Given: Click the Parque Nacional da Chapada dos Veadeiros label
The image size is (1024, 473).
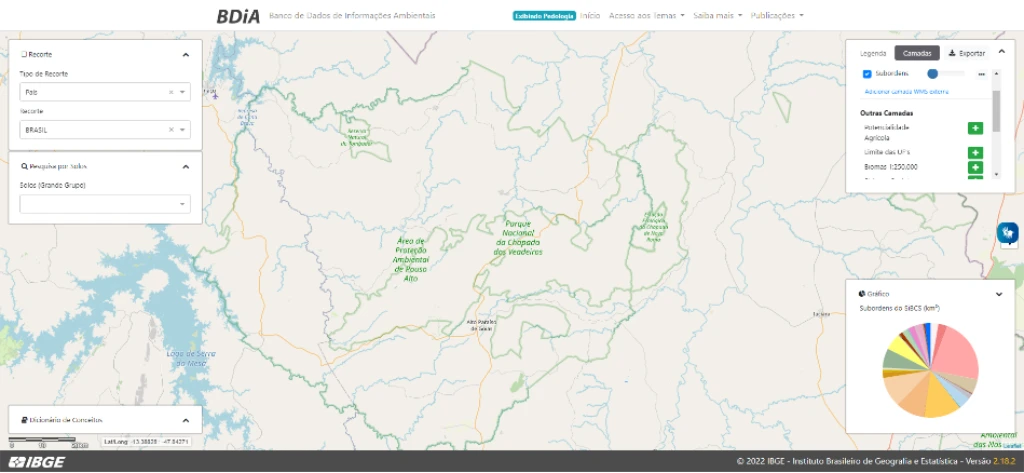Looking at the screenshot, I should click(518, 238).
